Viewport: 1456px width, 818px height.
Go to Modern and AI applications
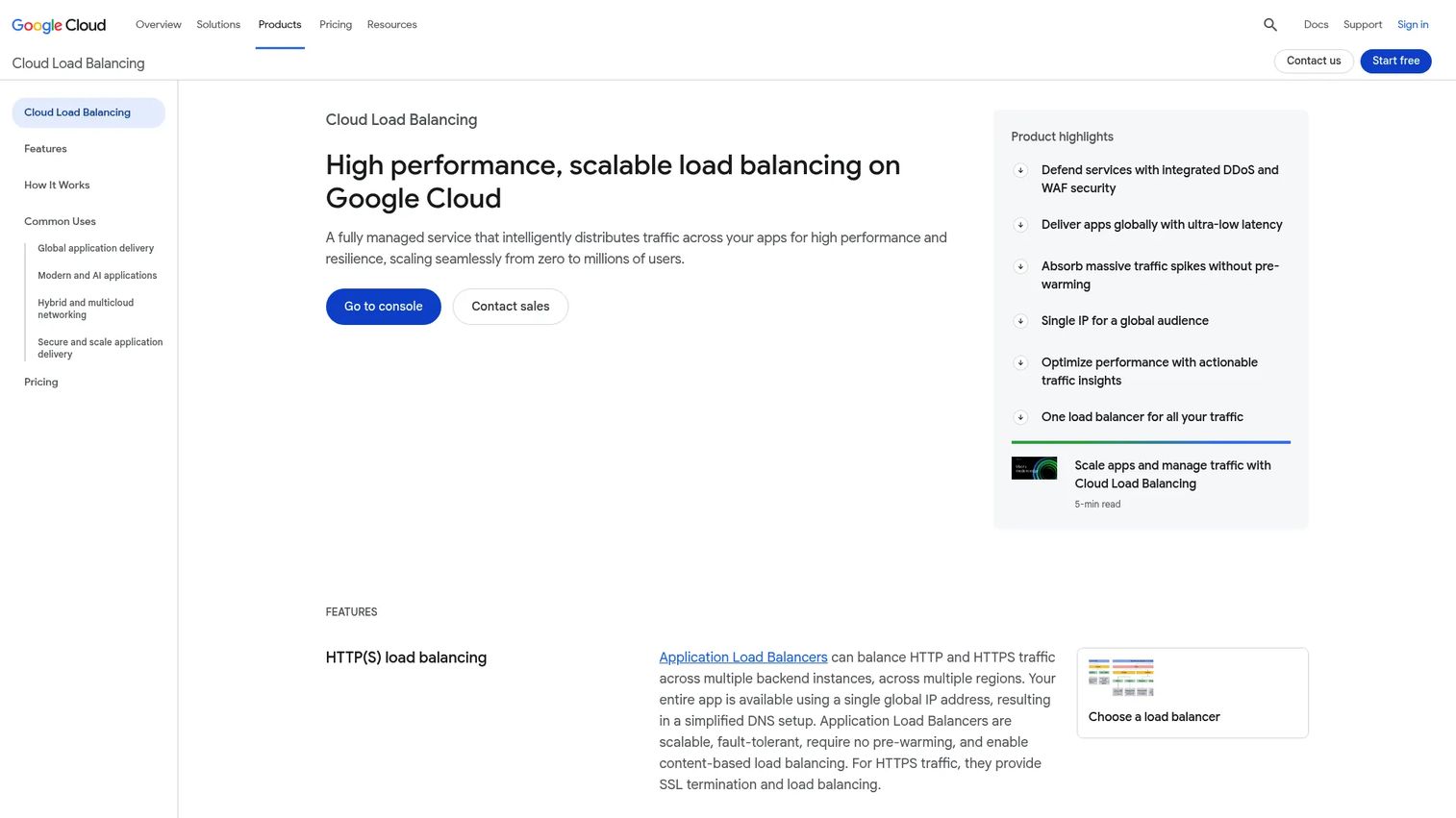point(97,276)
